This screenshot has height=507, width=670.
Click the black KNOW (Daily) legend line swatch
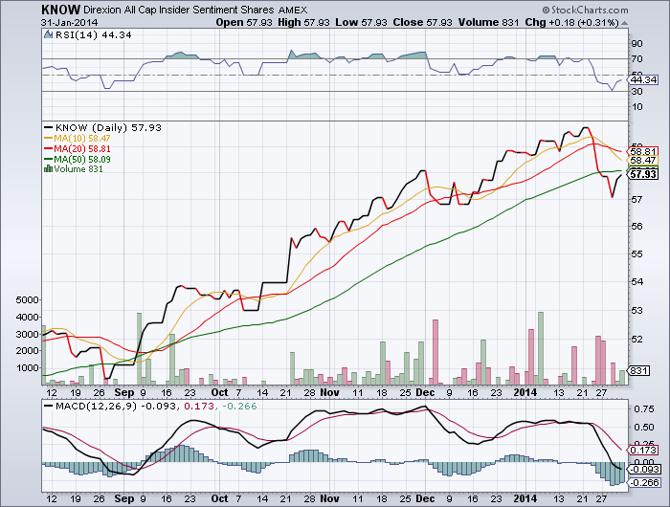48,128
